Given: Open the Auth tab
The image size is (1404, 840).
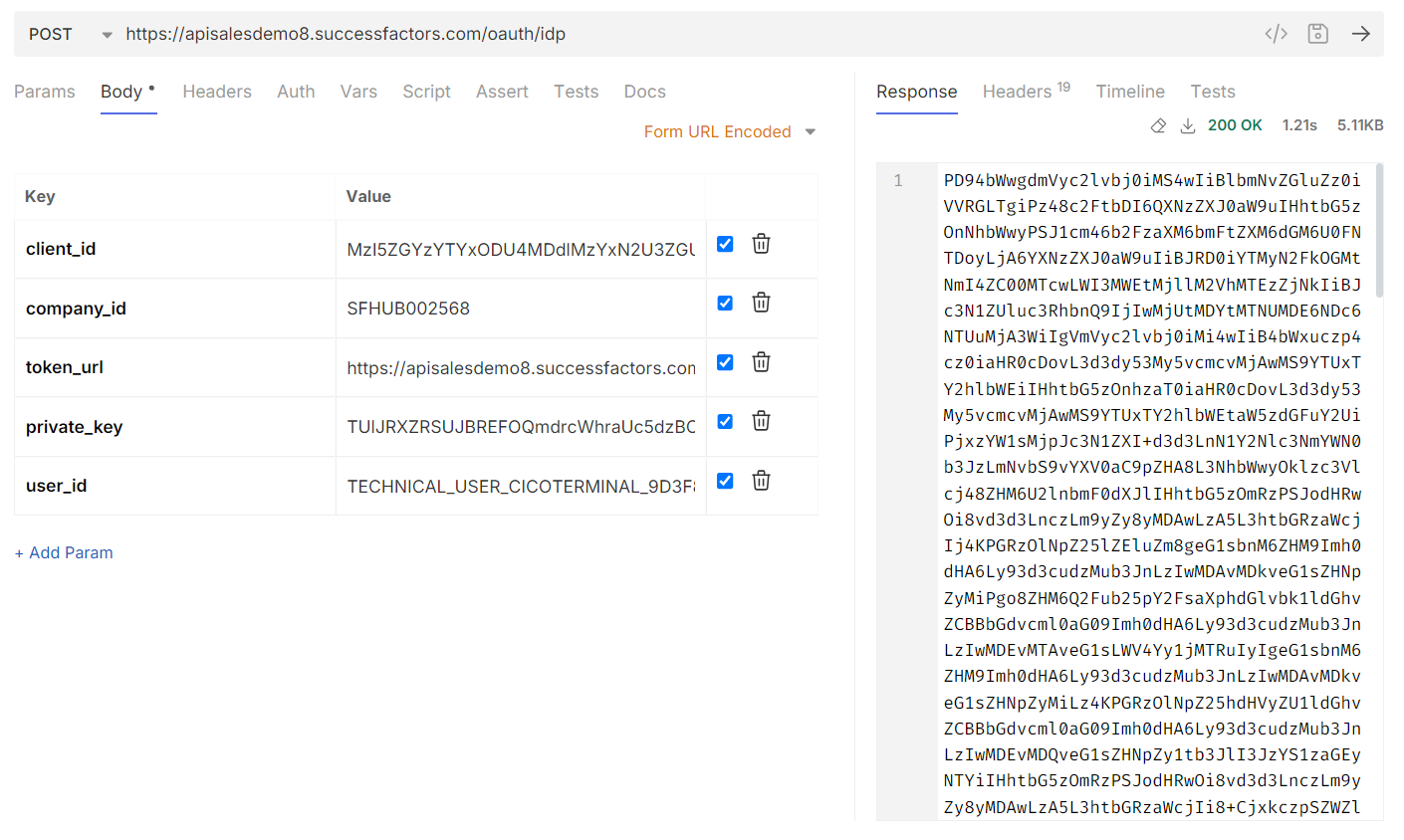Looking at the screenshot, I should tap(296, 92).
